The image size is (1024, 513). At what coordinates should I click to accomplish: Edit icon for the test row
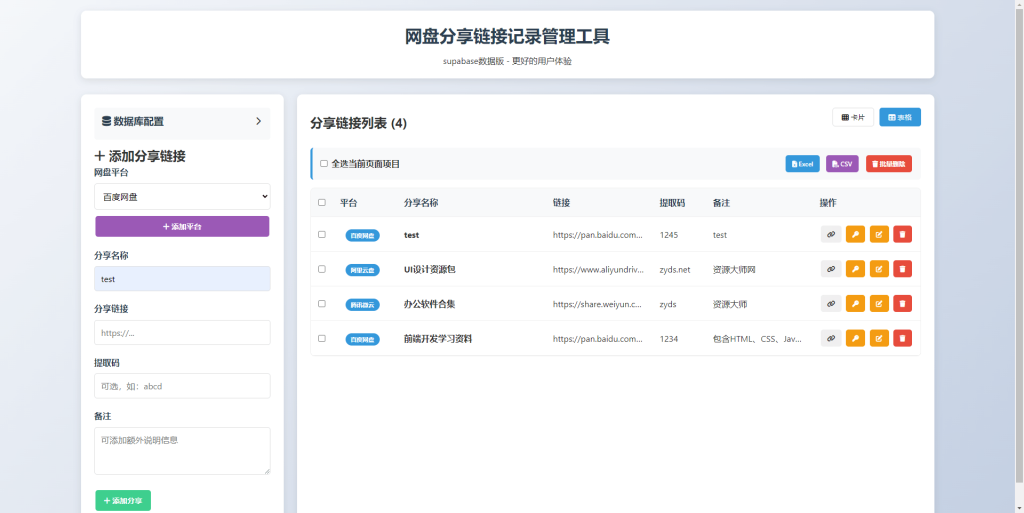click(x=879, y=234)
